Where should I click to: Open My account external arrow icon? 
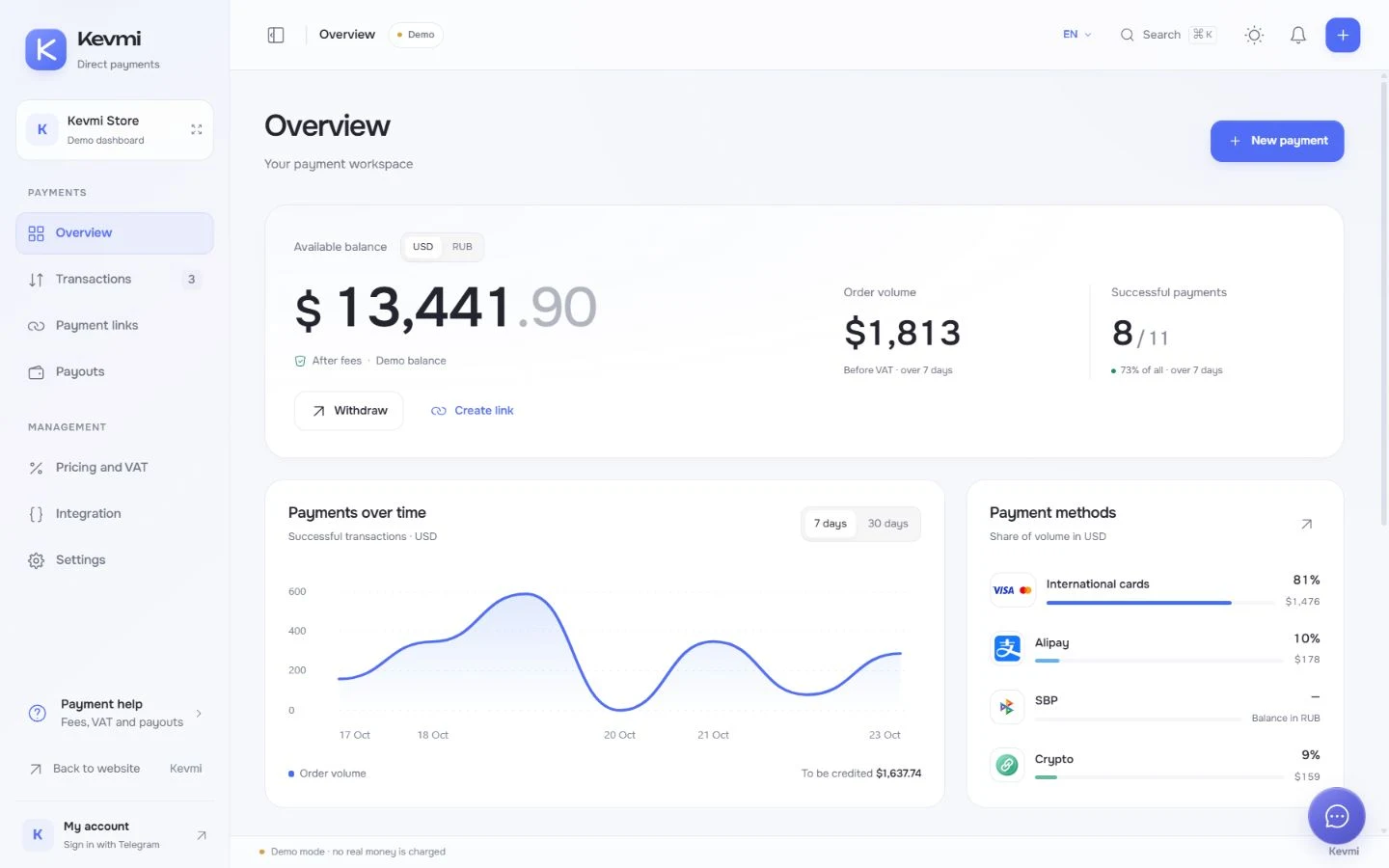point(202,835)
